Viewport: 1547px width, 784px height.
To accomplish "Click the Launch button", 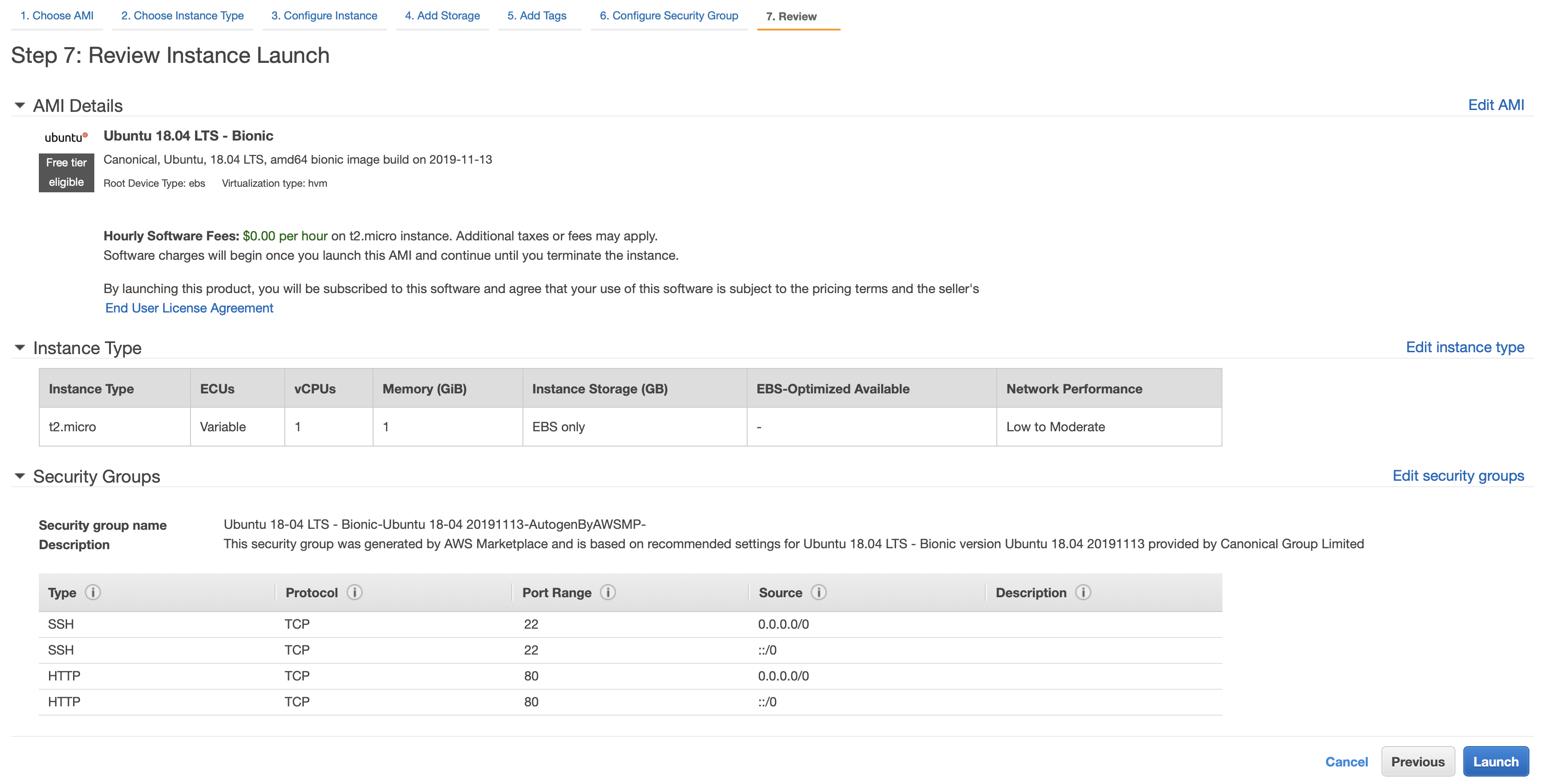I will click(x=1495, y=761).
